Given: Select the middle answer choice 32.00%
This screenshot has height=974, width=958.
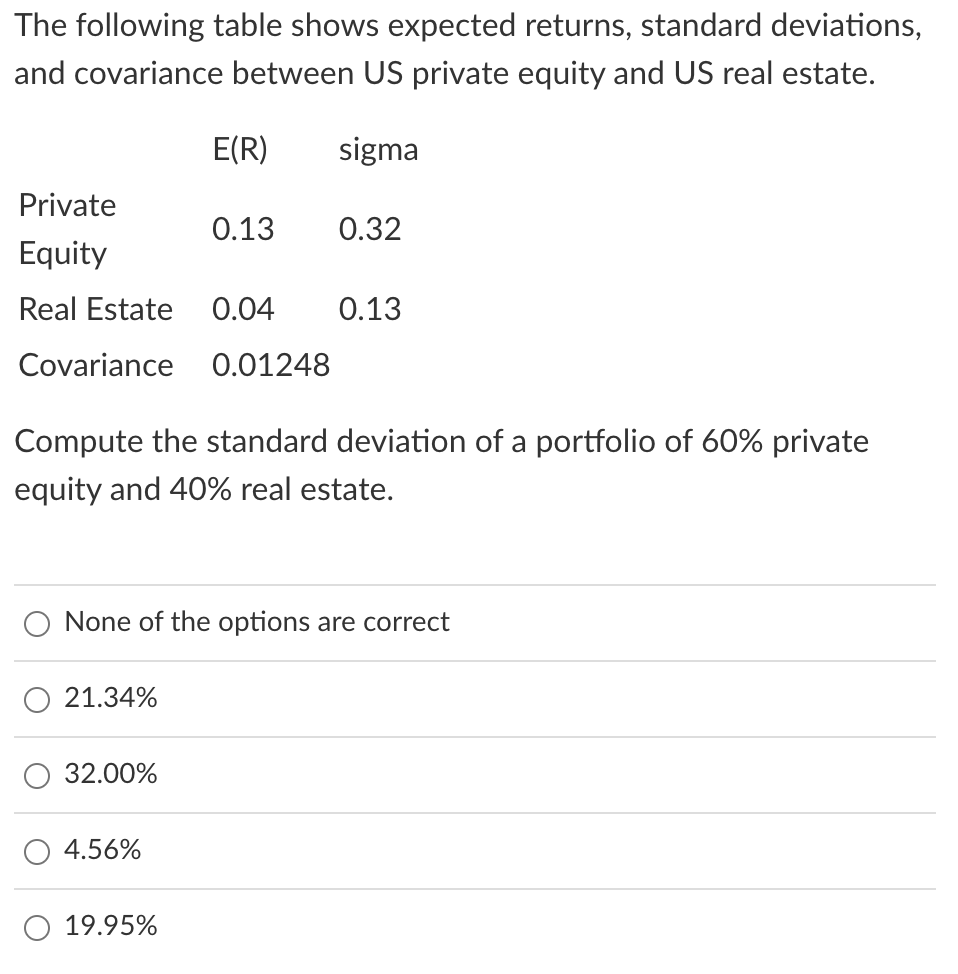Looking at the screenshot, I should (37, 774).
